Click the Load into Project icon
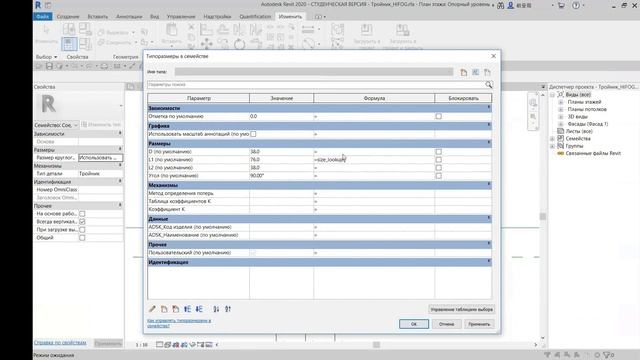 366,30
